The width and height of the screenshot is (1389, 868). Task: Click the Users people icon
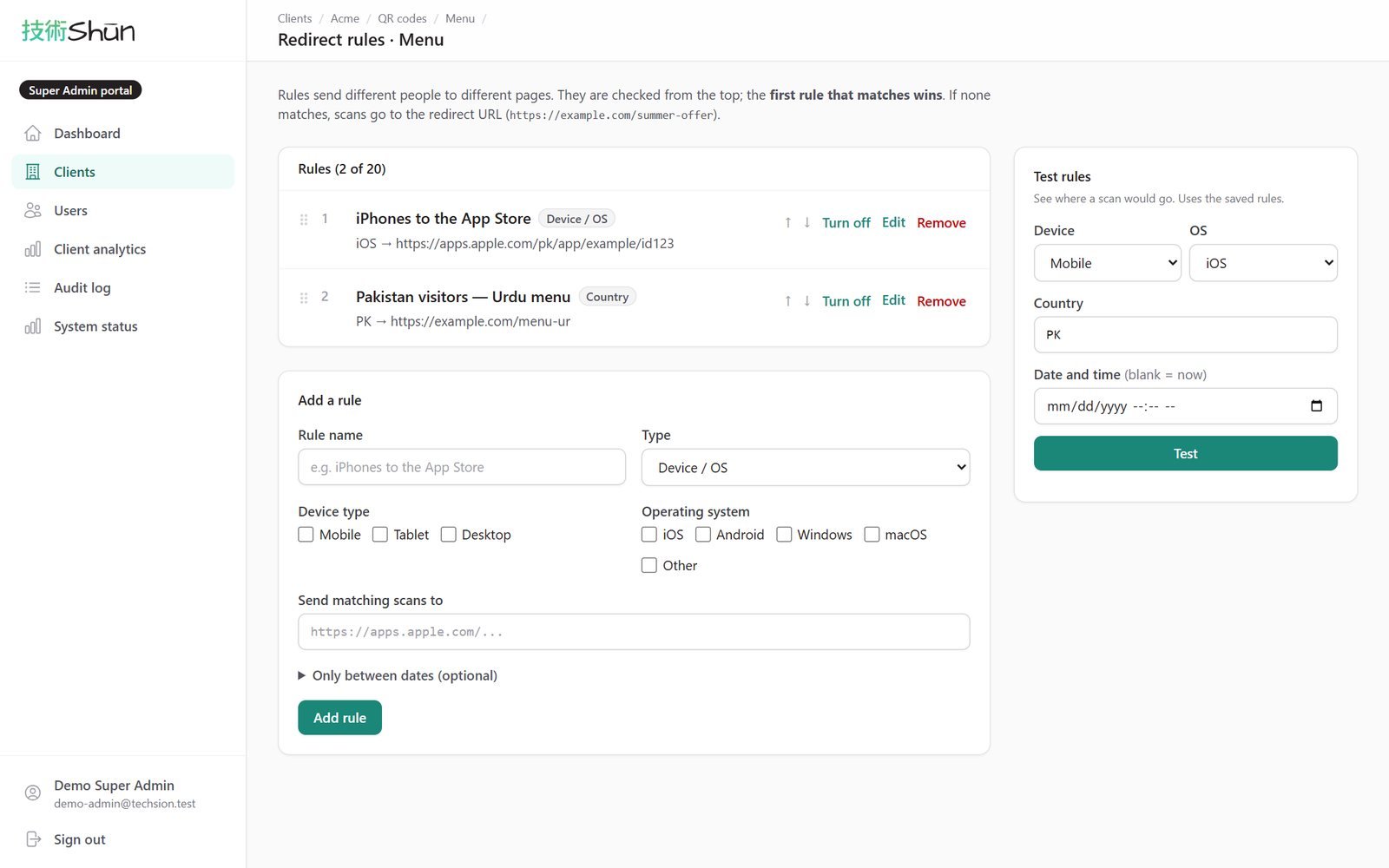(33, 210)
